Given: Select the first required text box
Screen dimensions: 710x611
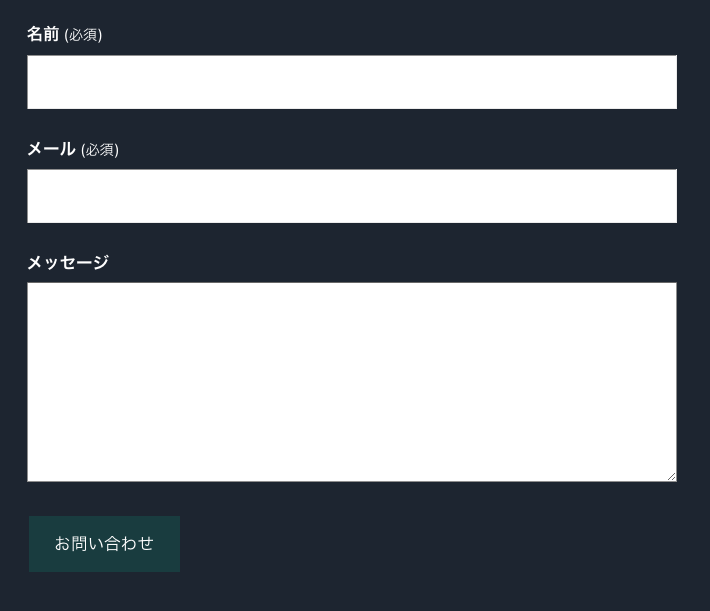Looking at the screenshot, I should [x=351, y=82].
